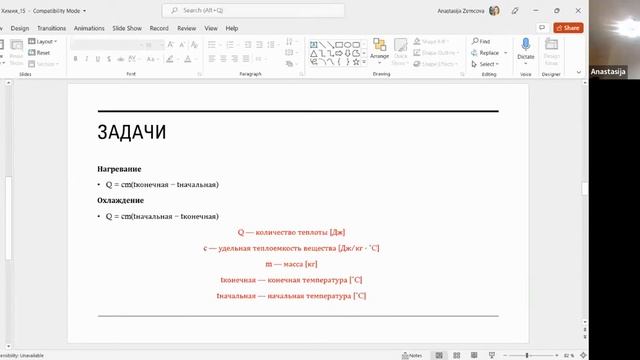Open the Change Case dropdown

152,59
